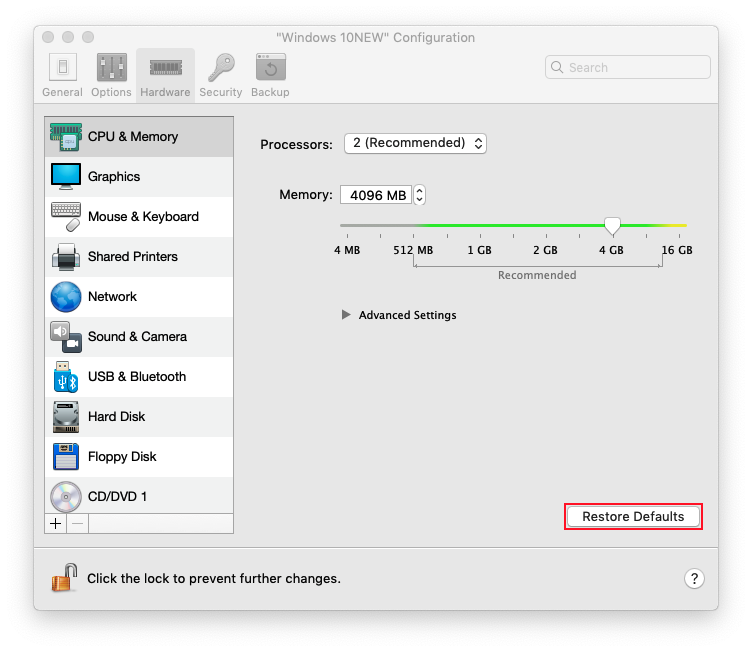Open USB & Bluetooth settings

coord(136,377)
